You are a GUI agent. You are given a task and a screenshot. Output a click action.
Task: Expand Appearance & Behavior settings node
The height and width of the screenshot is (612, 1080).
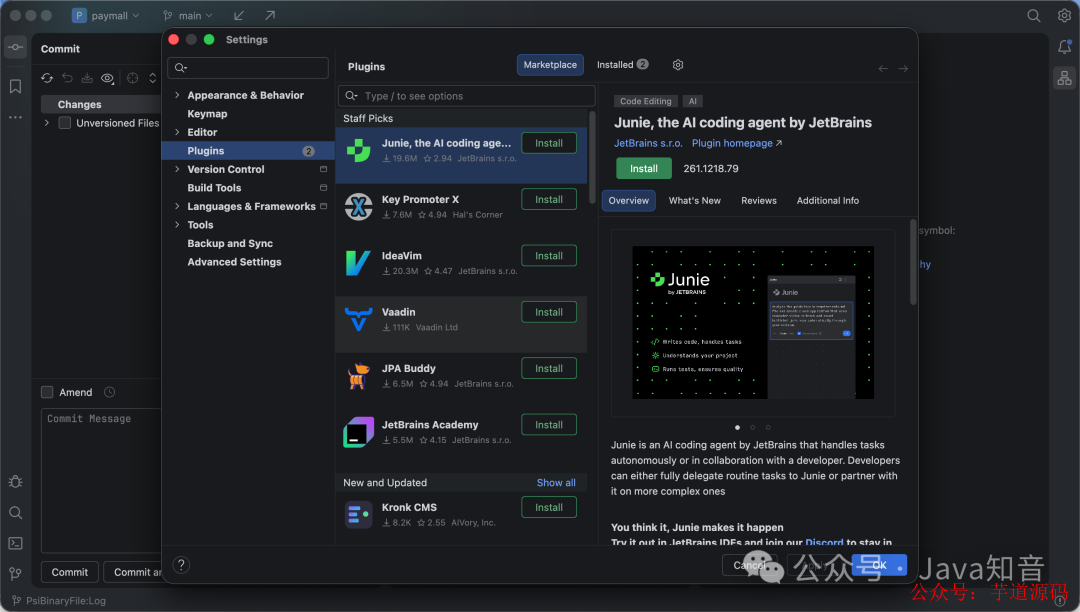[177, 95]
